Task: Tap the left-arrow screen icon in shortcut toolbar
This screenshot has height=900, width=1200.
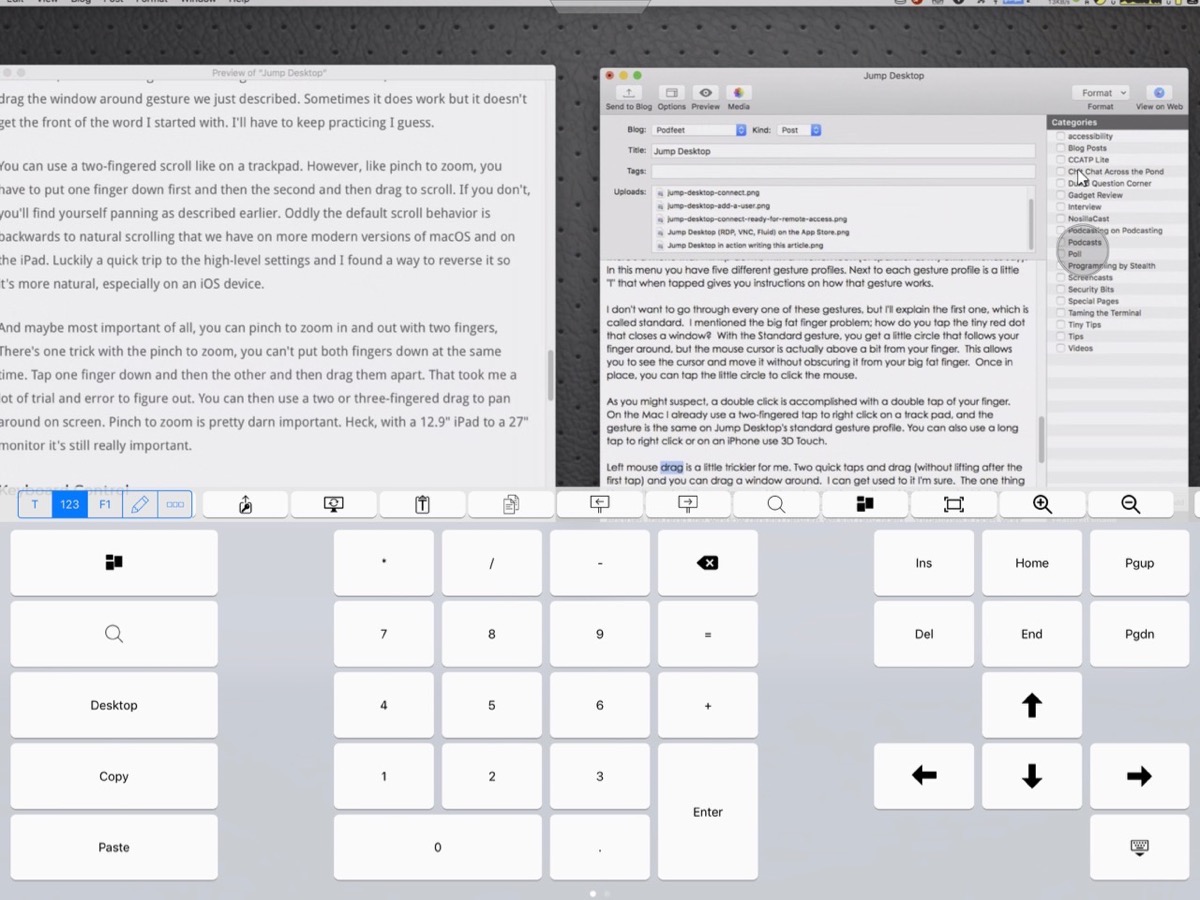Action: click(x=599, y=505)
